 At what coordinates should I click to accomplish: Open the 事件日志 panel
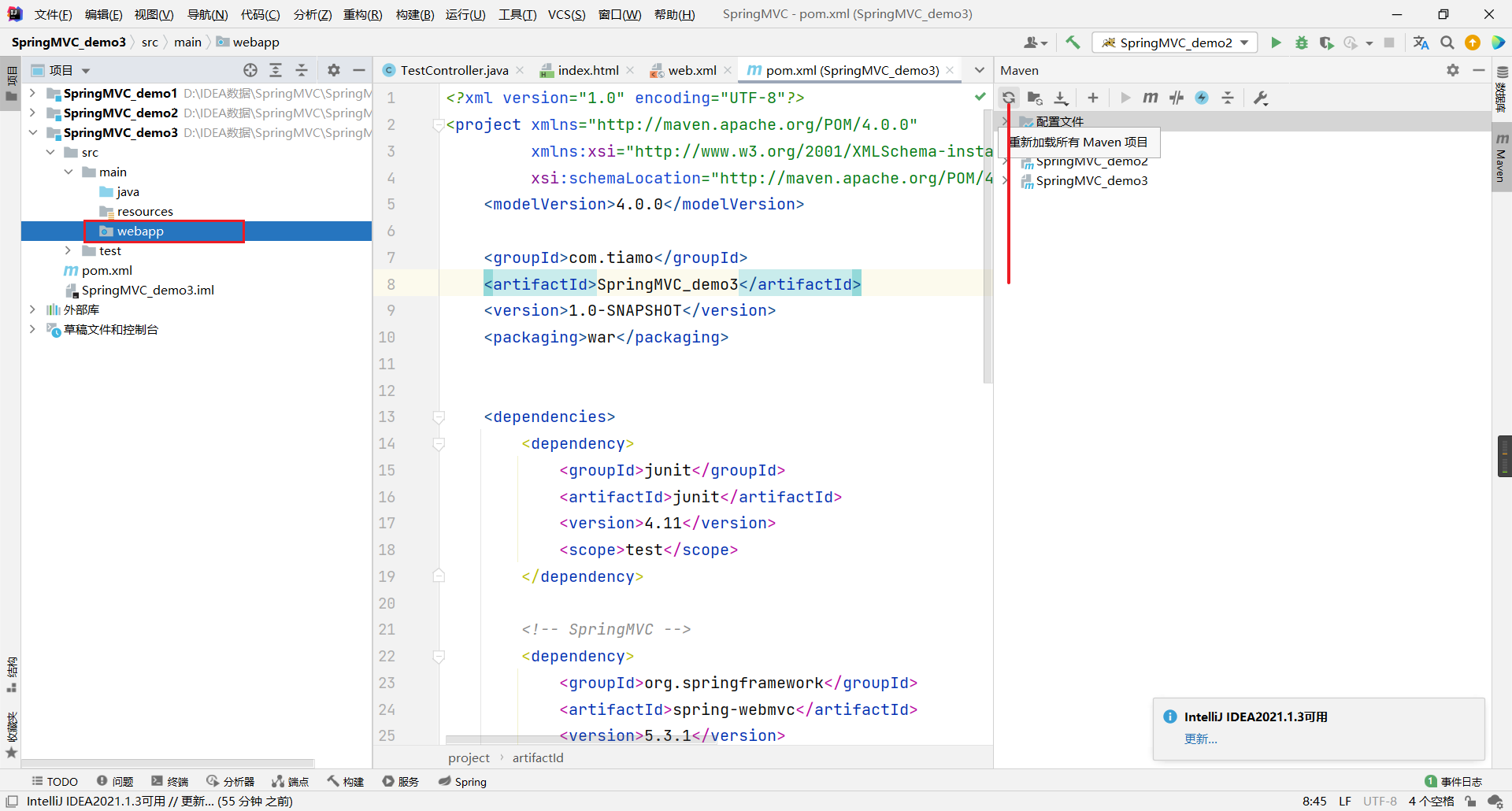click(x=1462, y=781)
